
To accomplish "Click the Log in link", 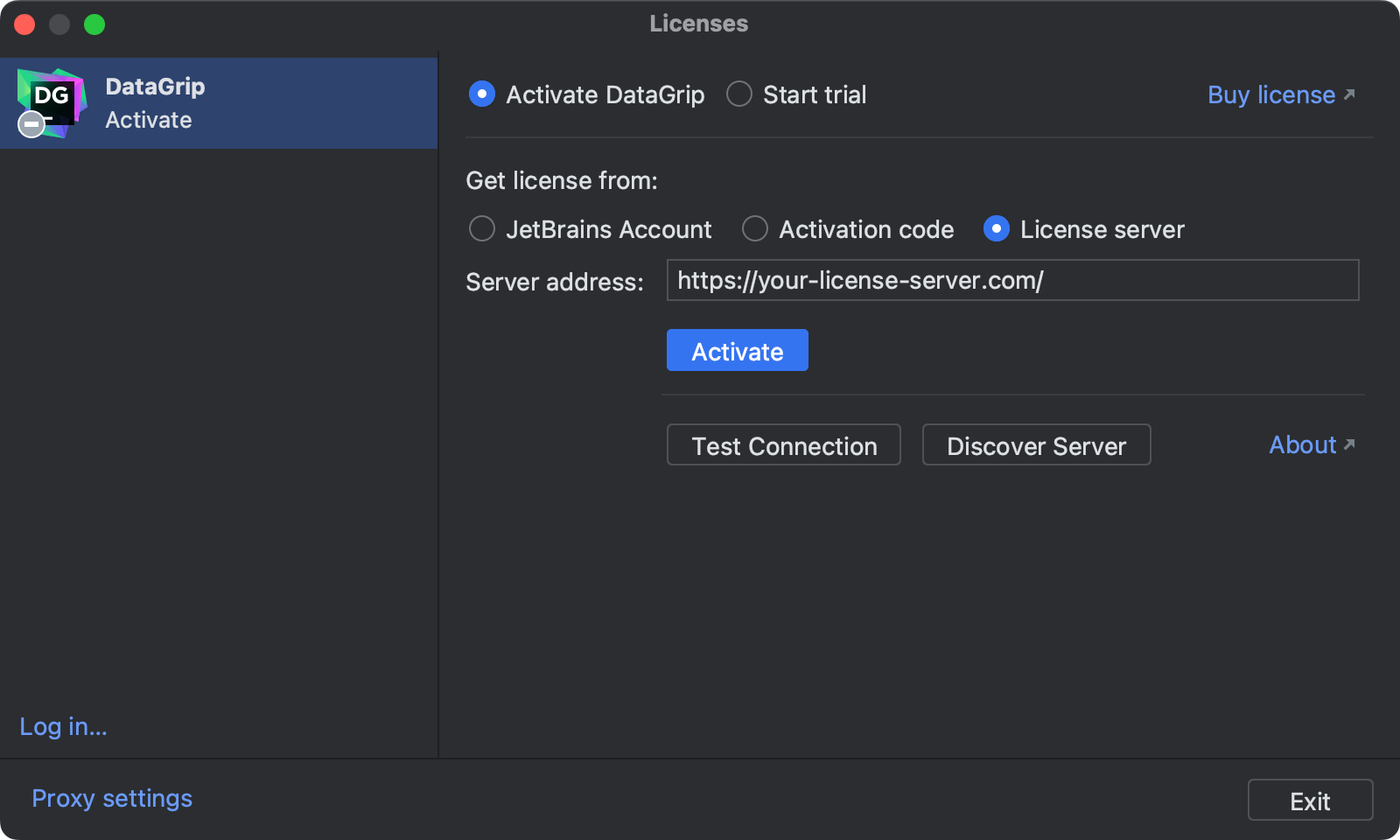I will click(62, 726).
